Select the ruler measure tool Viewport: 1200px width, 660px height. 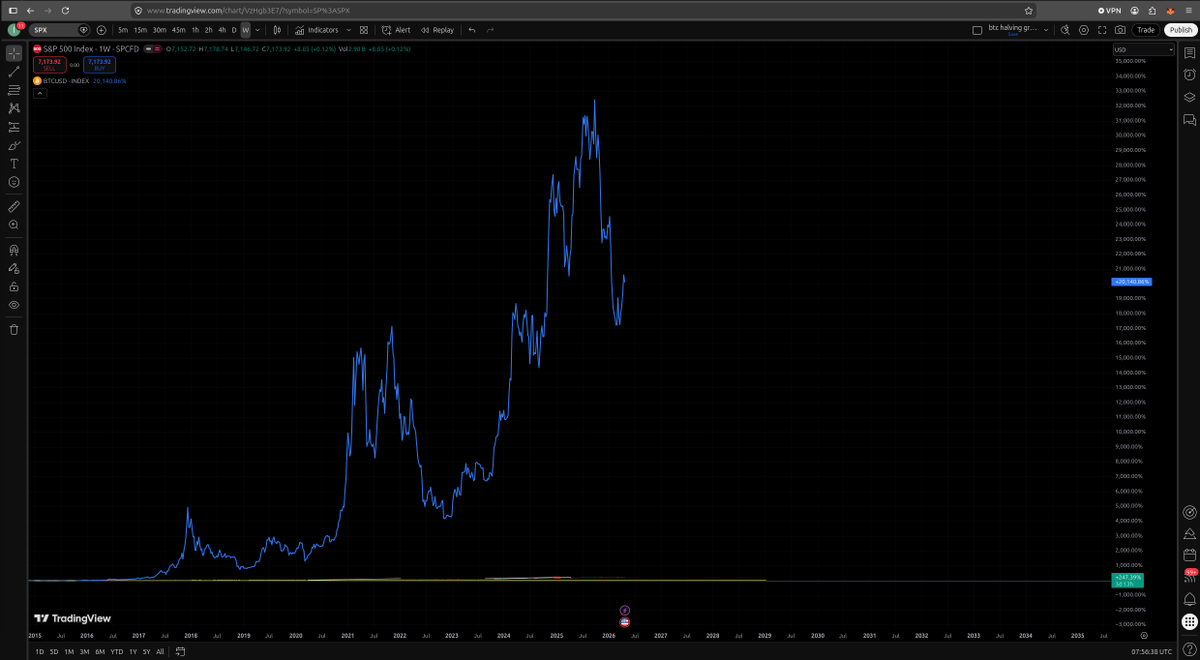pyautogui.click(x=14, y=206)
